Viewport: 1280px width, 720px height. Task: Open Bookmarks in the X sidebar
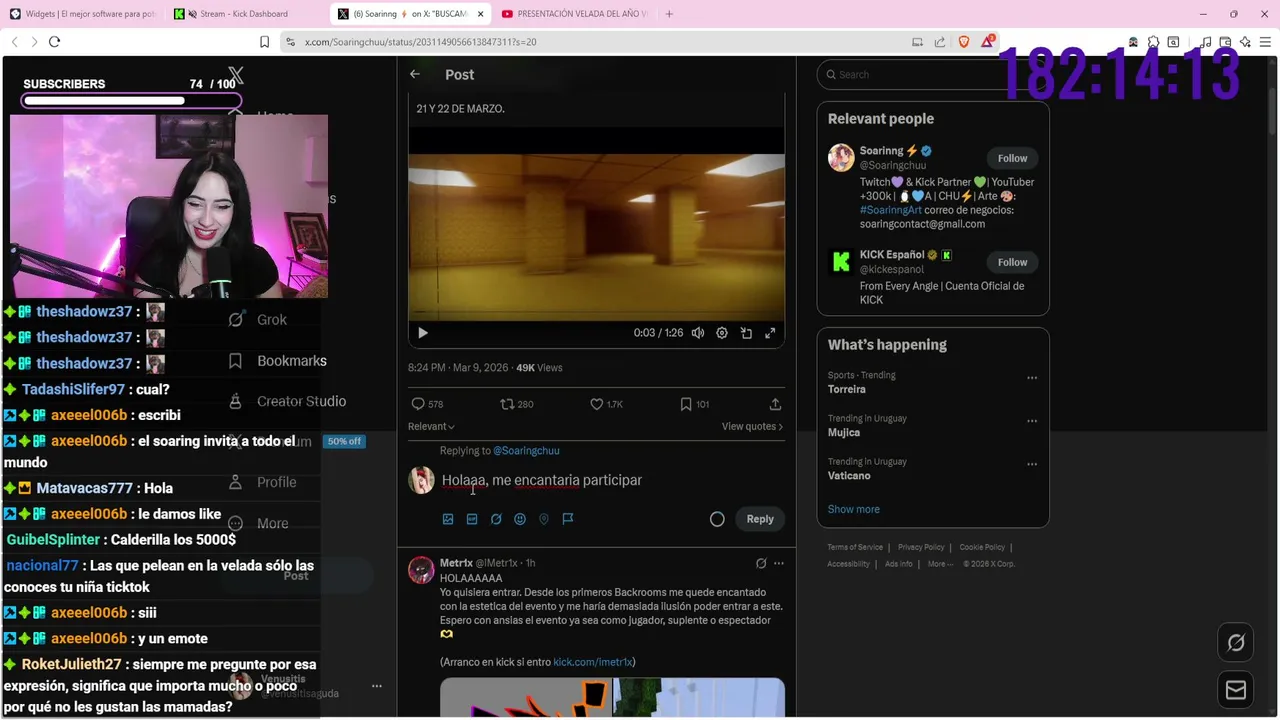277,361
